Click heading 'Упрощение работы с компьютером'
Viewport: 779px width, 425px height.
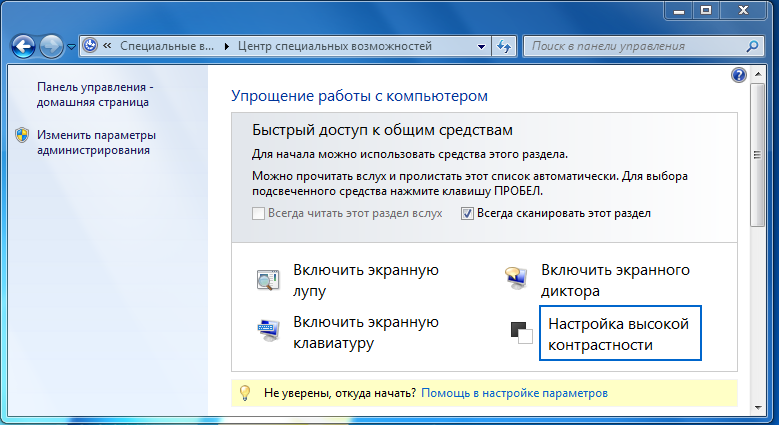[x=359, y=96]
